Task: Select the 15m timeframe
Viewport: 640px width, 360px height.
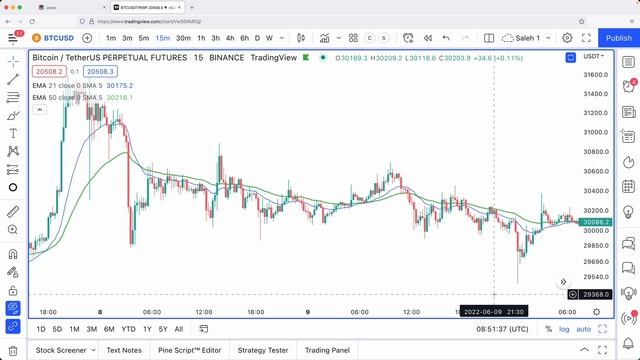Action: pyautogui.click(x=162, y=38)
